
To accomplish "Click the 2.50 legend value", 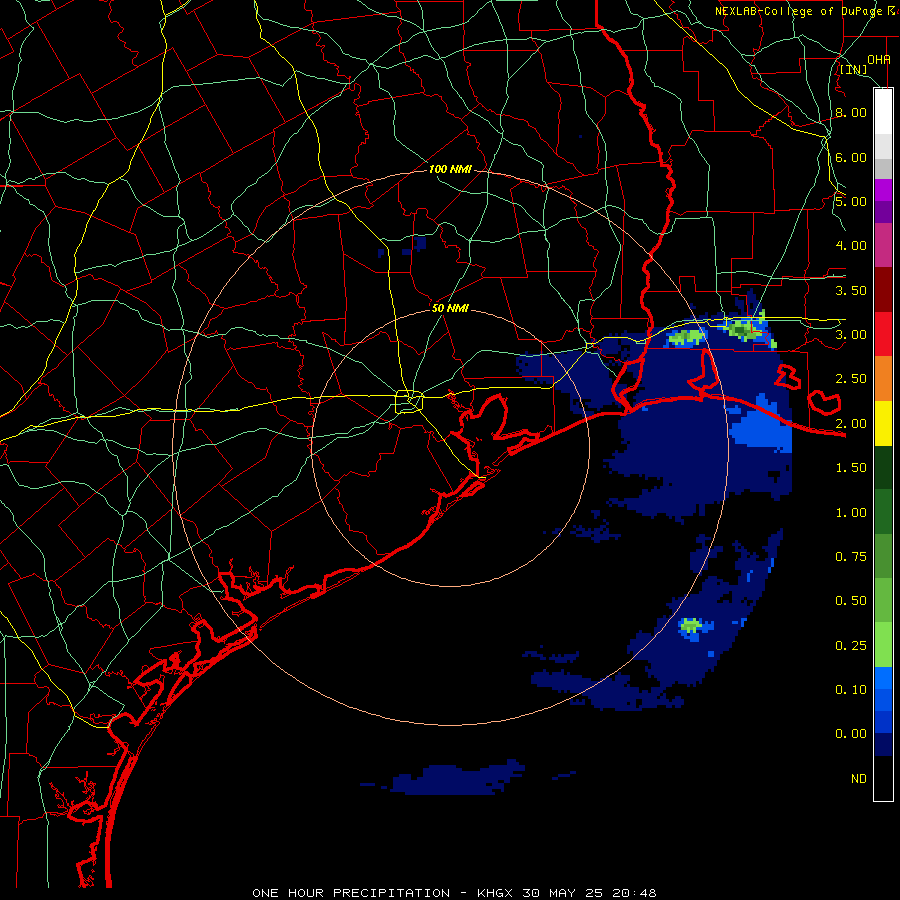I will 851,379.
